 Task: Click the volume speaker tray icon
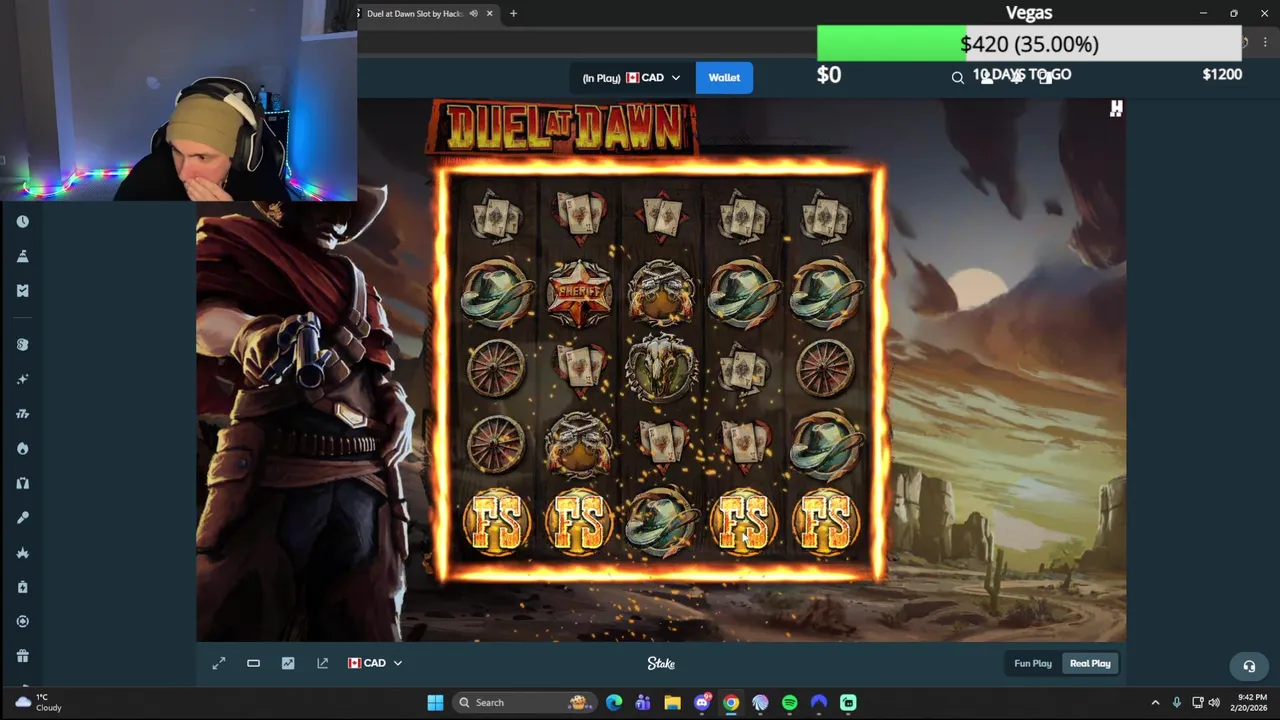(x=1214, y=703)
